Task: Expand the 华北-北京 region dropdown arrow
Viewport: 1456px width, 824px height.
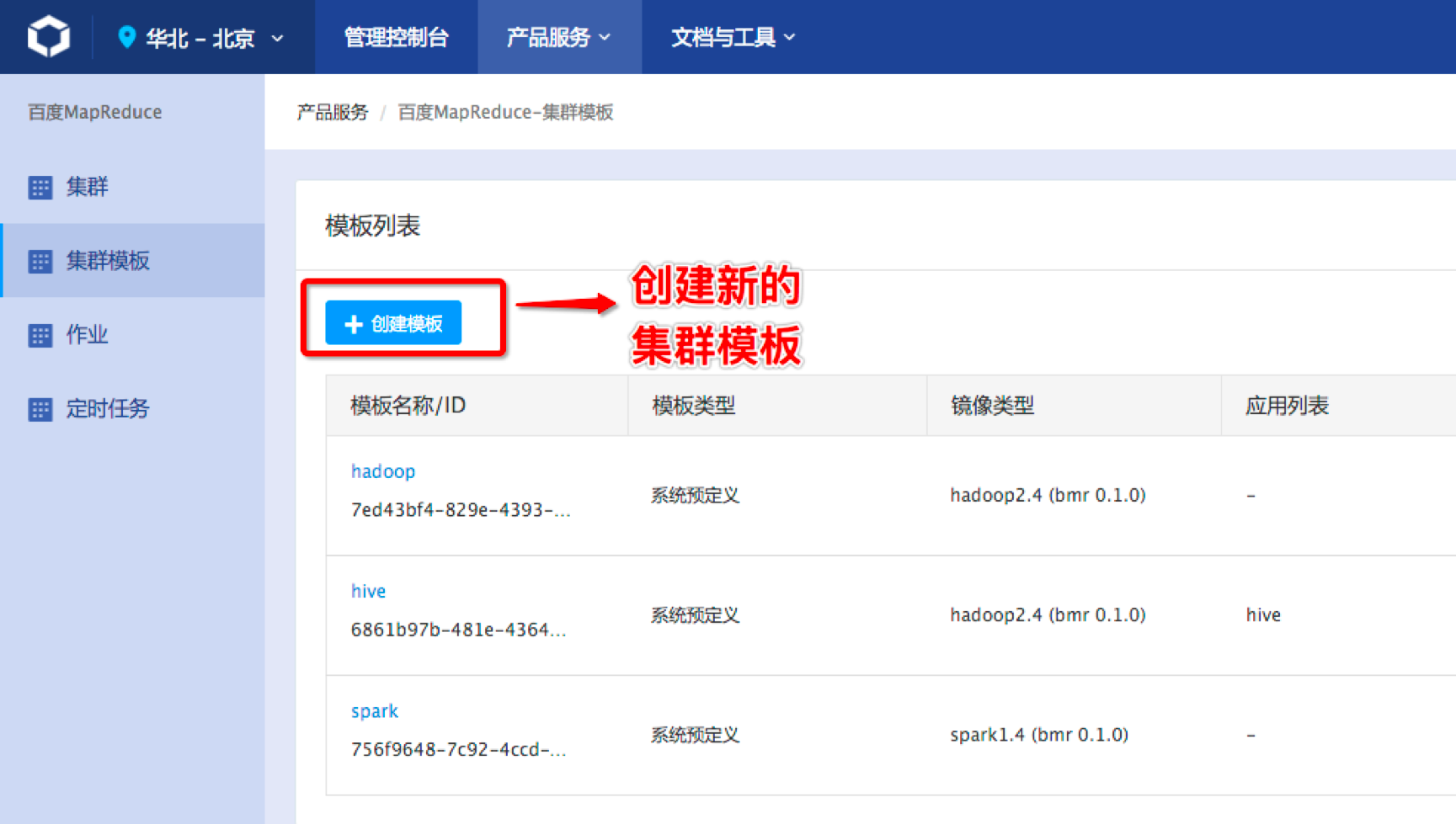Action: tap(277, 38)
